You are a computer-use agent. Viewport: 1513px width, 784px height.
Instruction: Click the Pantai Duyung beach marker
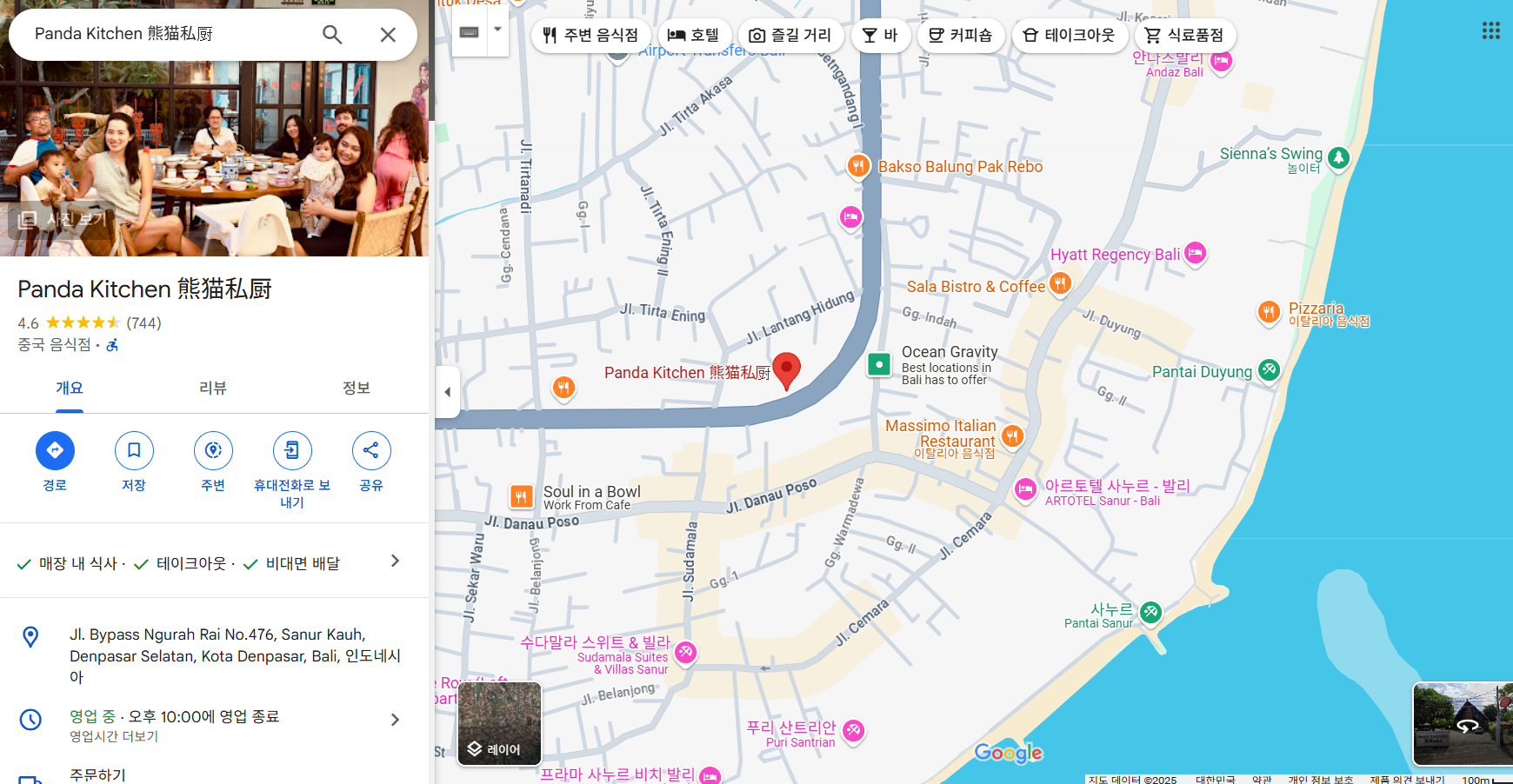pyautogui.click(x=1269, y=370)
